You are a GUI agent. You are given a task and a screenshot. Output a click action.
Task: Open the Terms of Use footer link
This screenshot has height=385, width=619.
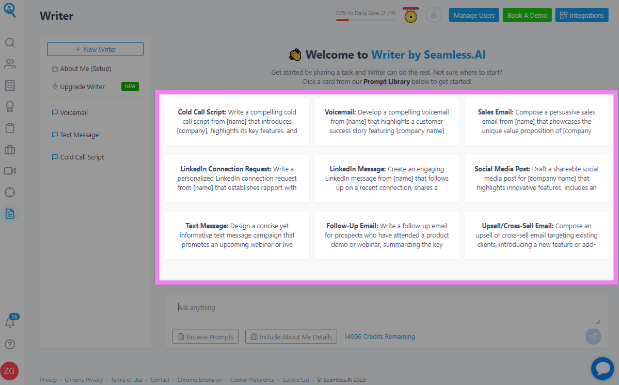126,380
